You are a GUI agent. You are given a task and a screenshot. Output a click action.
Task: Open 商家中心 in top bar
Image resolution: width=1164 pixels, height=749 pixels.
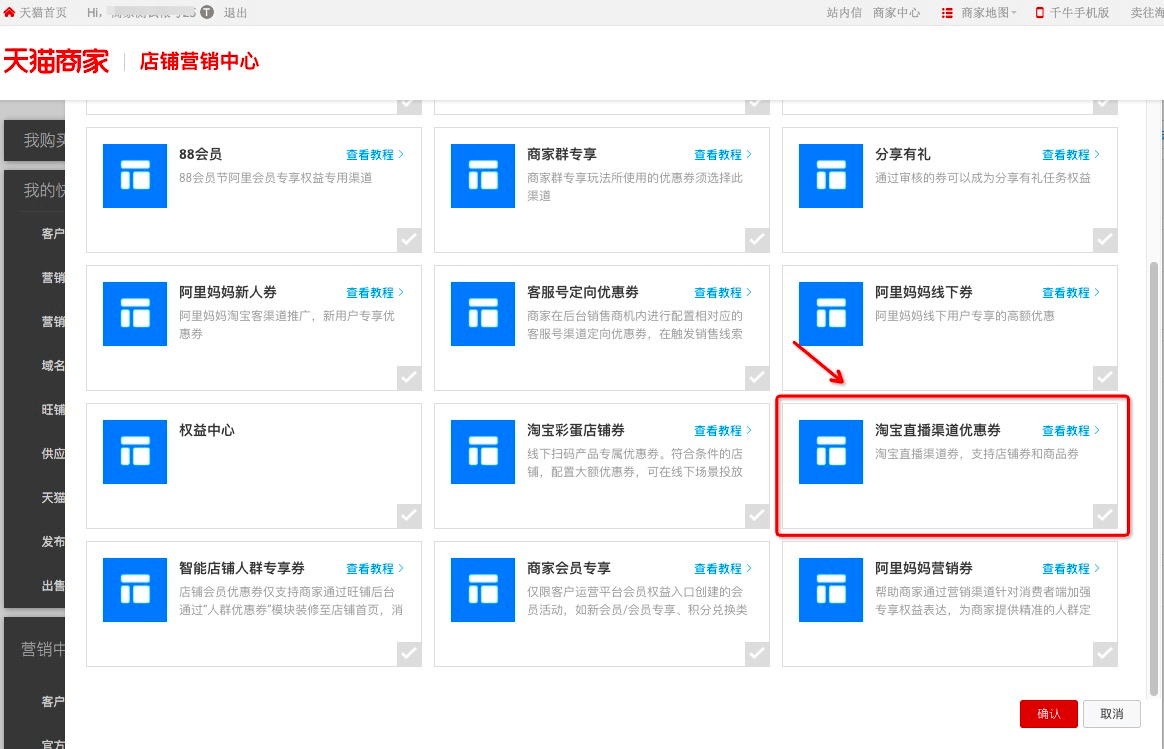[897, 13]
